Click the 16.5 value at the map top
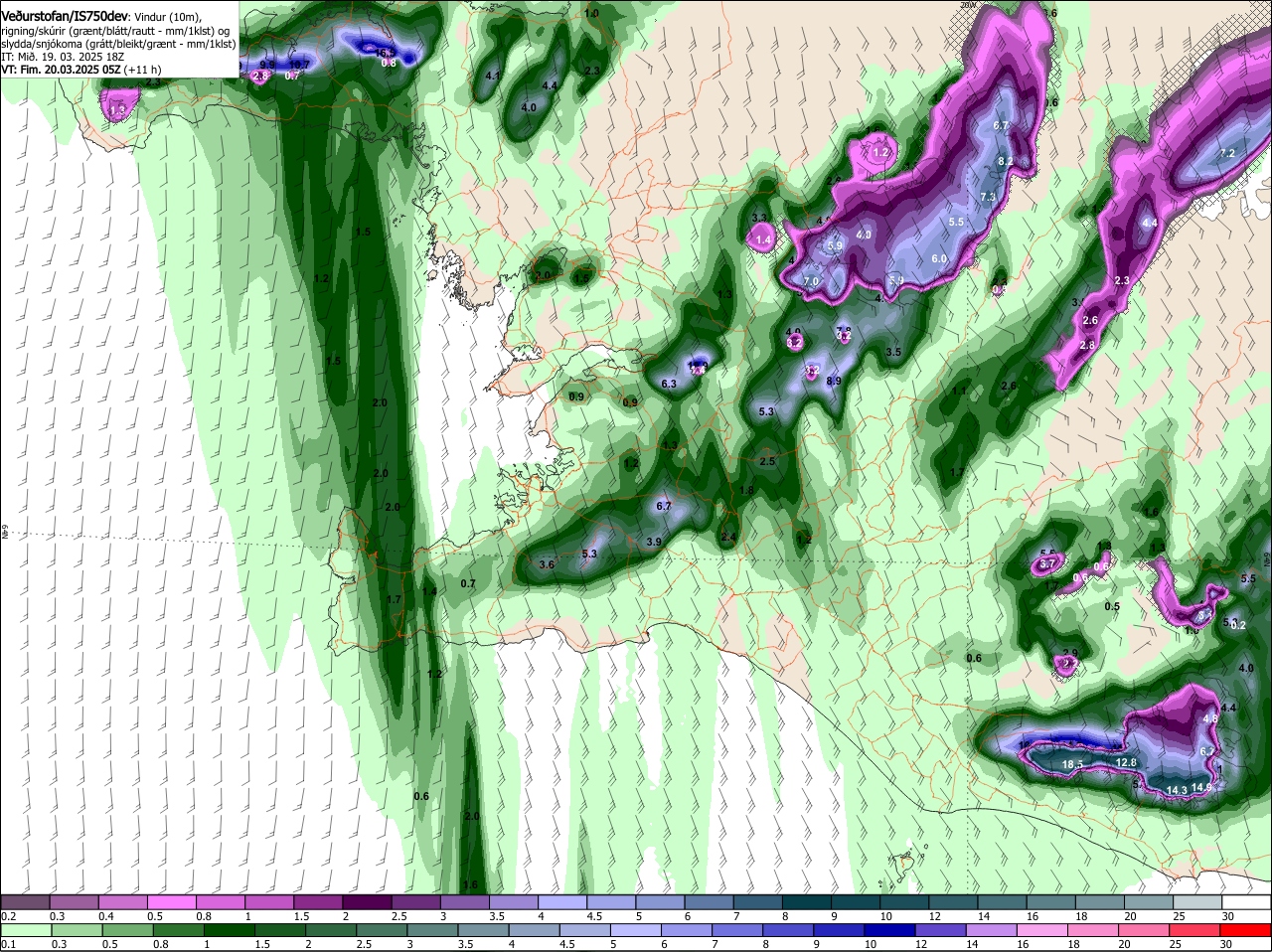The image size is (1272, 952). (x=386, y=53)
